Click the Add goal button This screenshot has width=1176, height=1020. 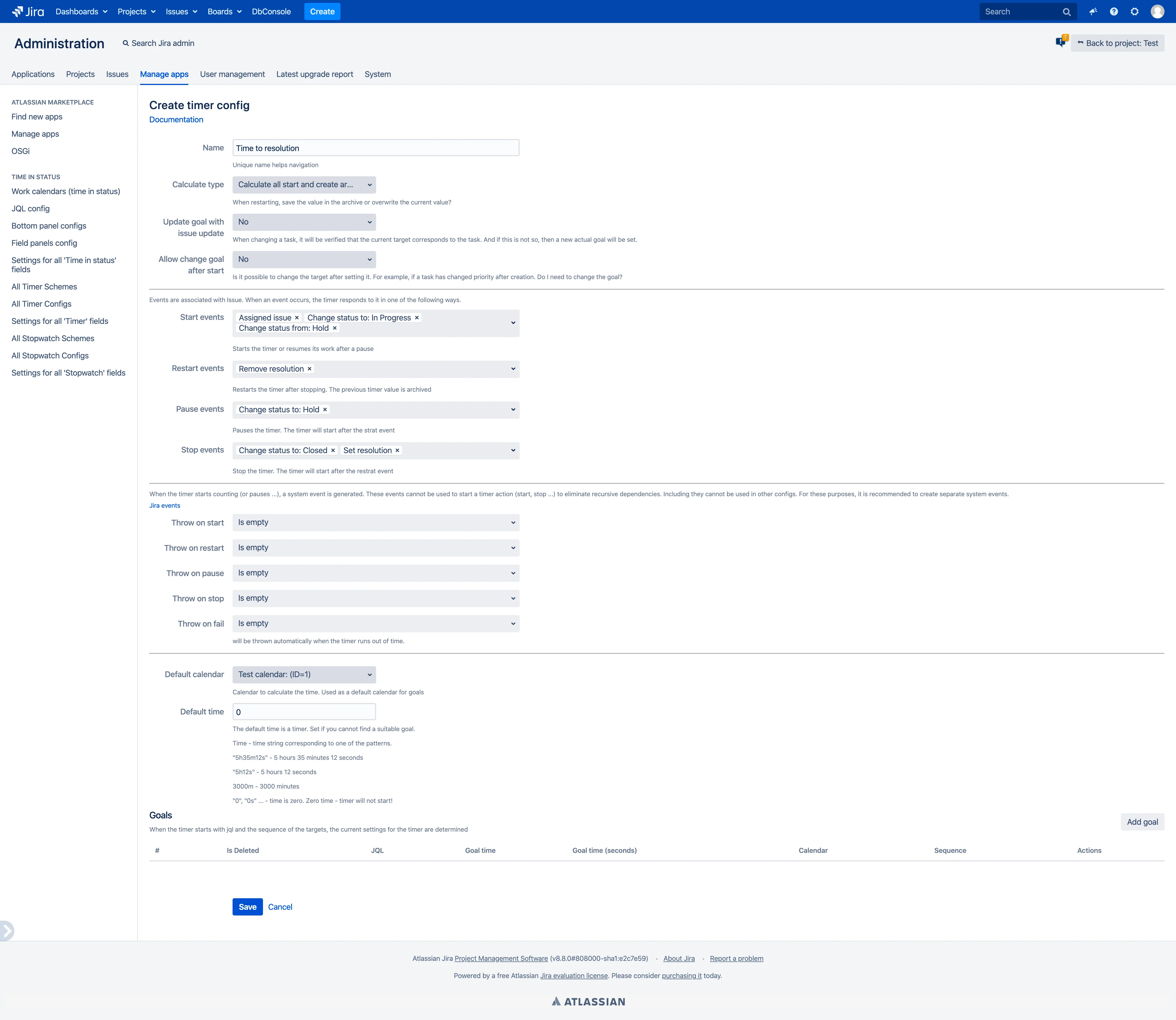(1142, 822)
